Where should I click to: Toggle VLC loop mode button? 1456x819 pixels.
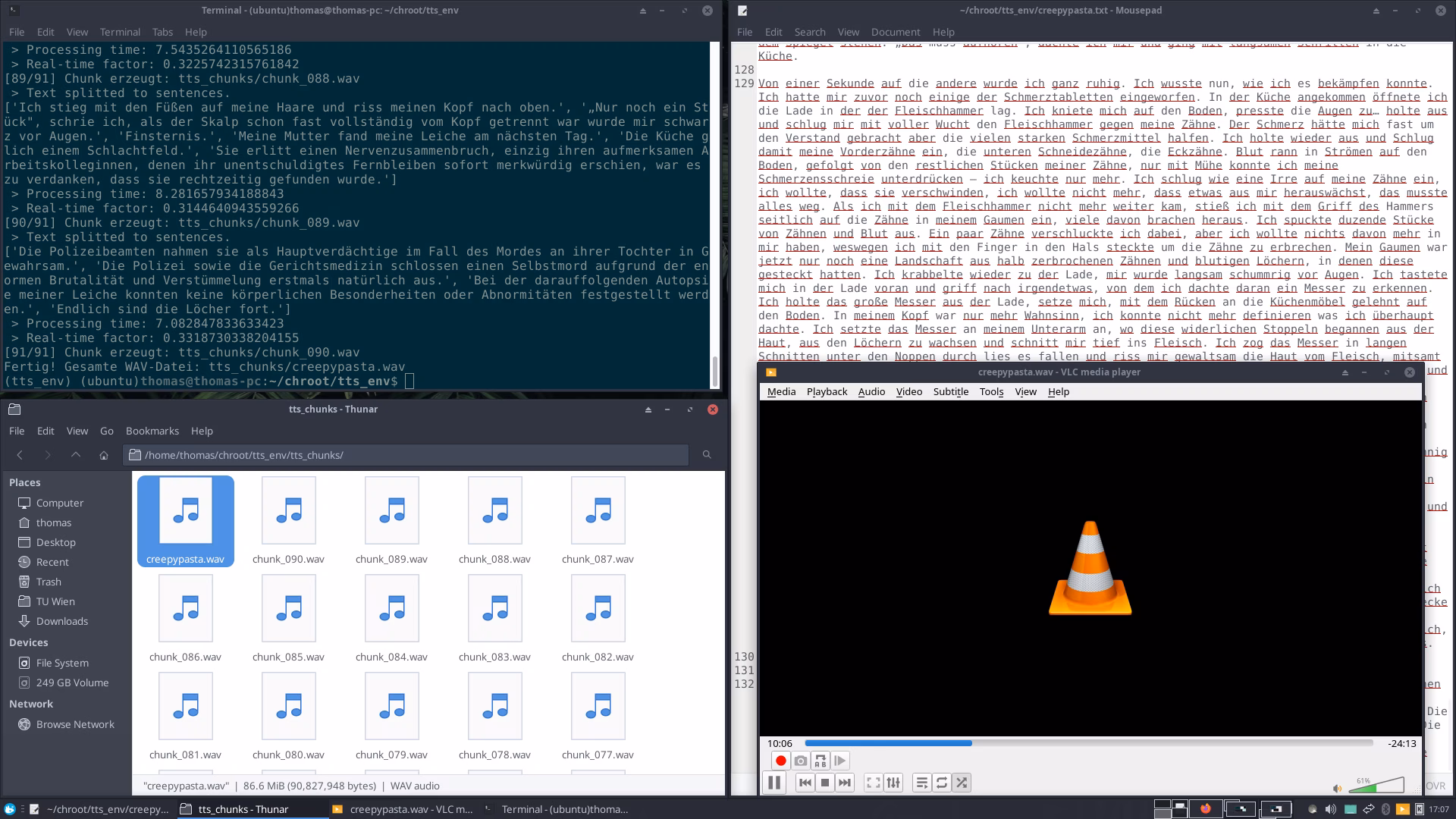942,783
